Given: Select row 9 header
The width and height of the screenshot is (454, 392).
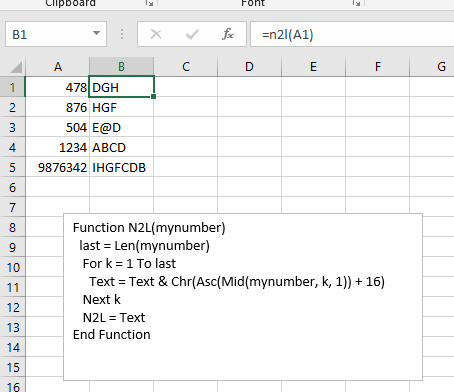Looking at the screenshot, I should (12, 247).
